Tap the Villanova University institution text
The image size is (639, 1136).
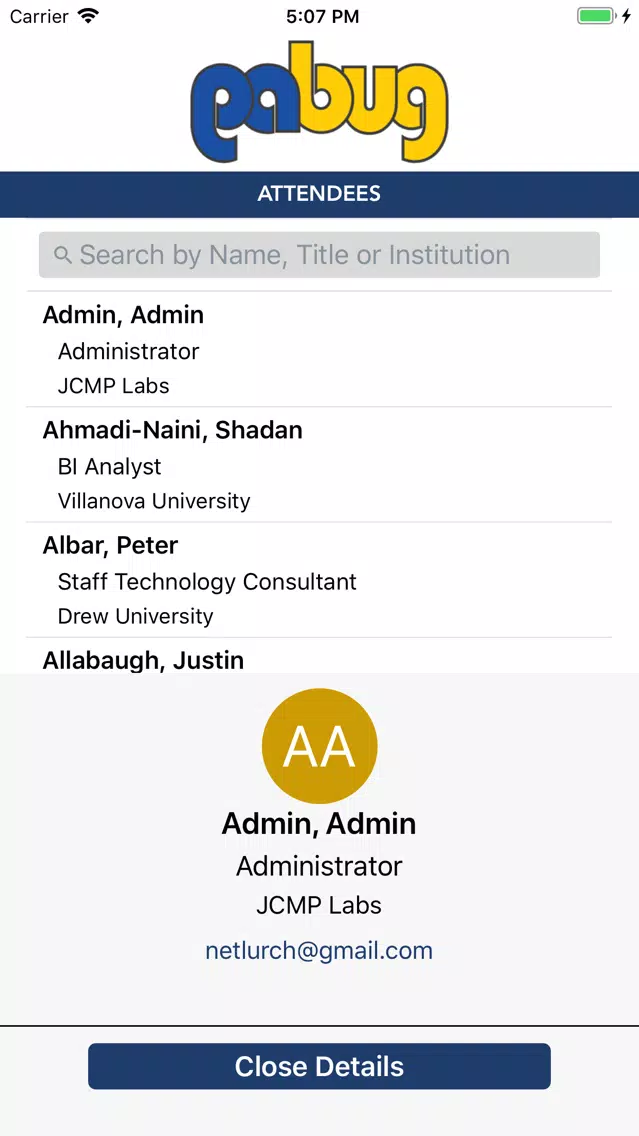click(154, 501)
